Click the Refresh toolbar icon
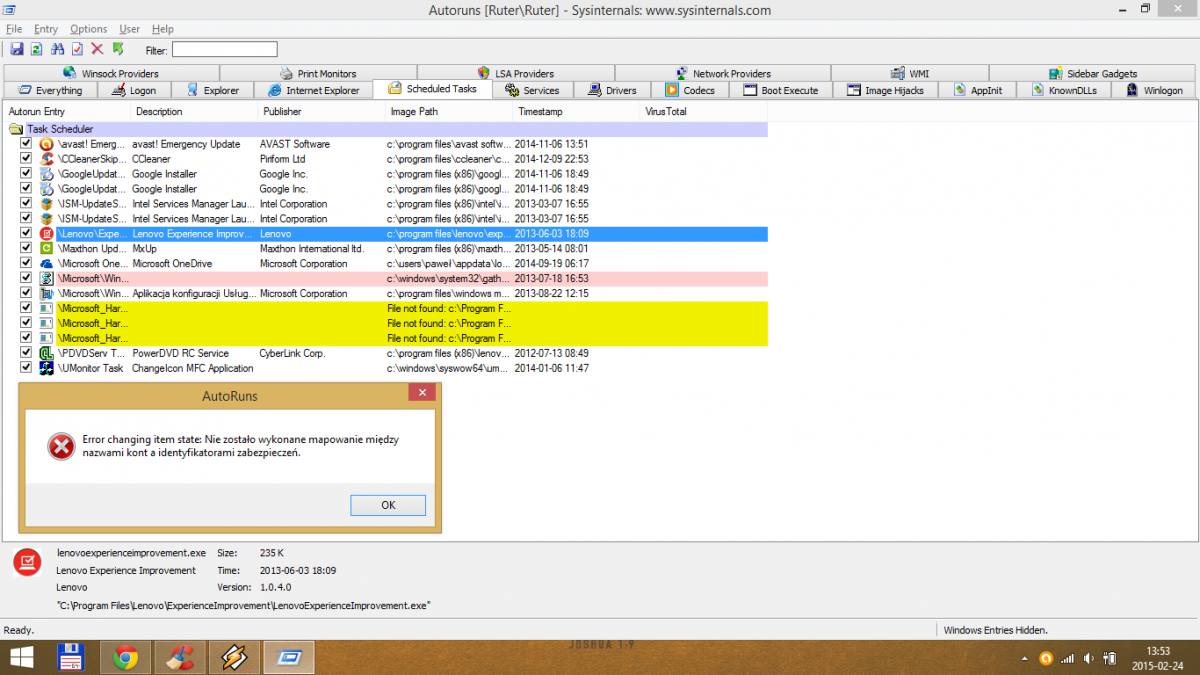The width and height of the screenshot is (1200, 675). click(x=37, y=49)
